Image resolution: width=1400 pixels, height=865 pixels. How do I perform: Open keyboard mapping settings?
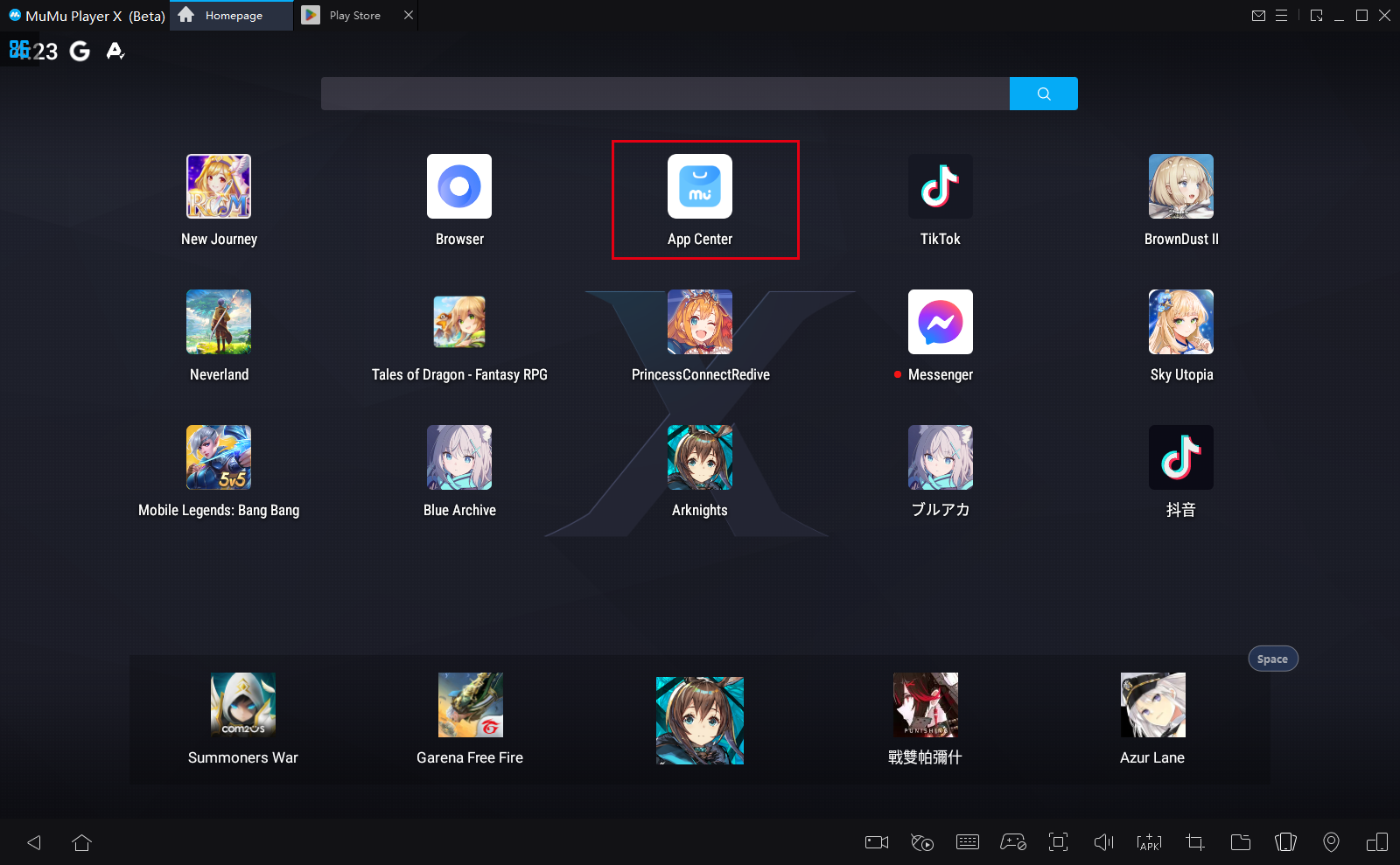coord(968,842)
